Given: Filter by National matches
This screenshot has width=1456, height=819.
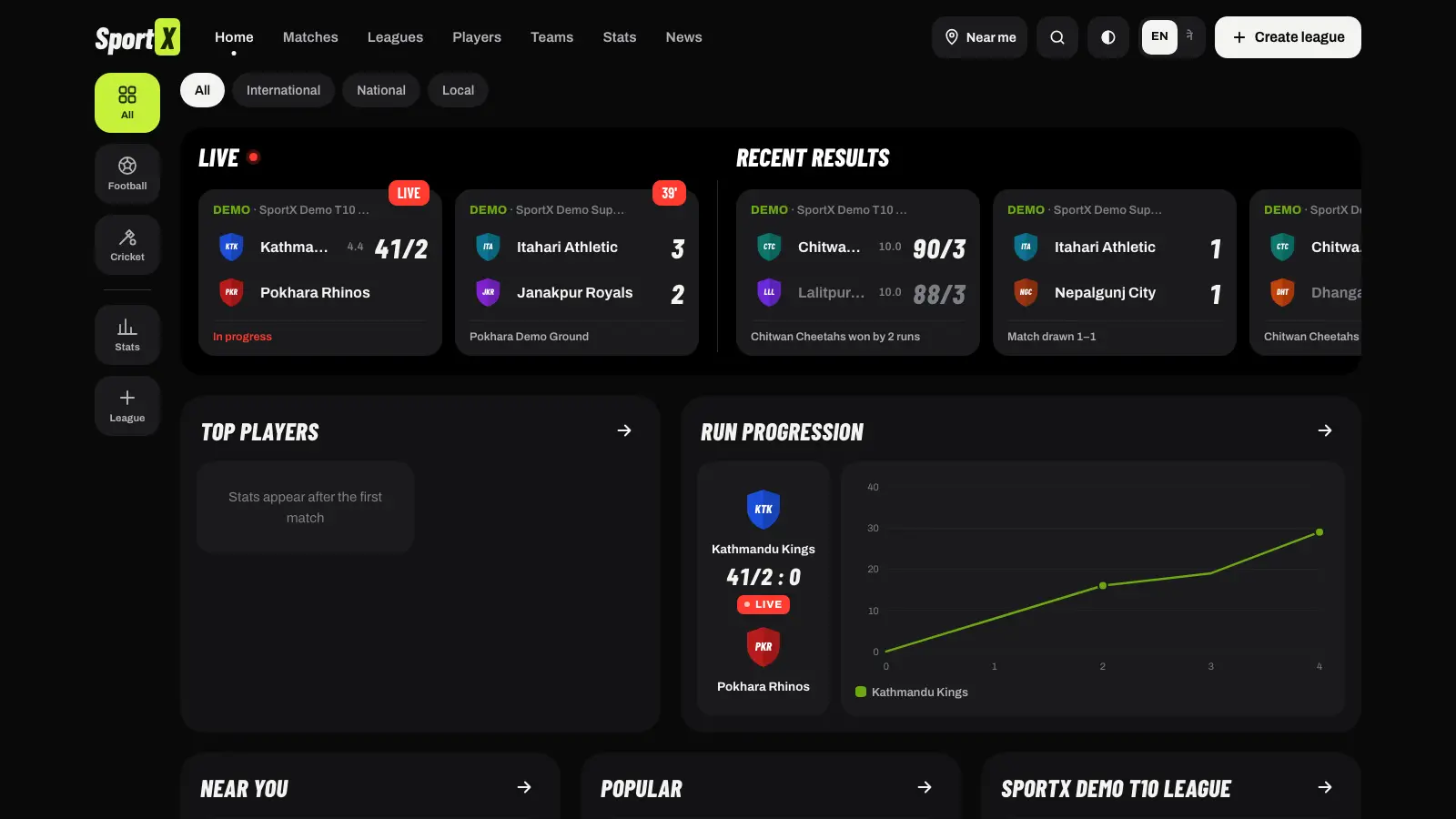Looking at the screenshot, I should 381,90.
